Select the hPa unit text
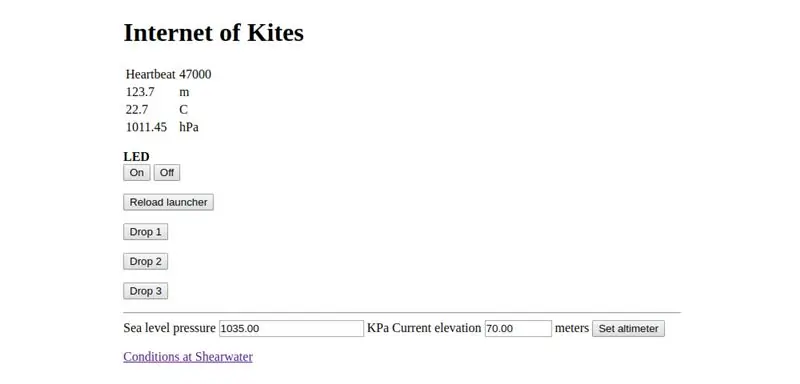This screenshot has width=800, height=384. click(189, 127)
